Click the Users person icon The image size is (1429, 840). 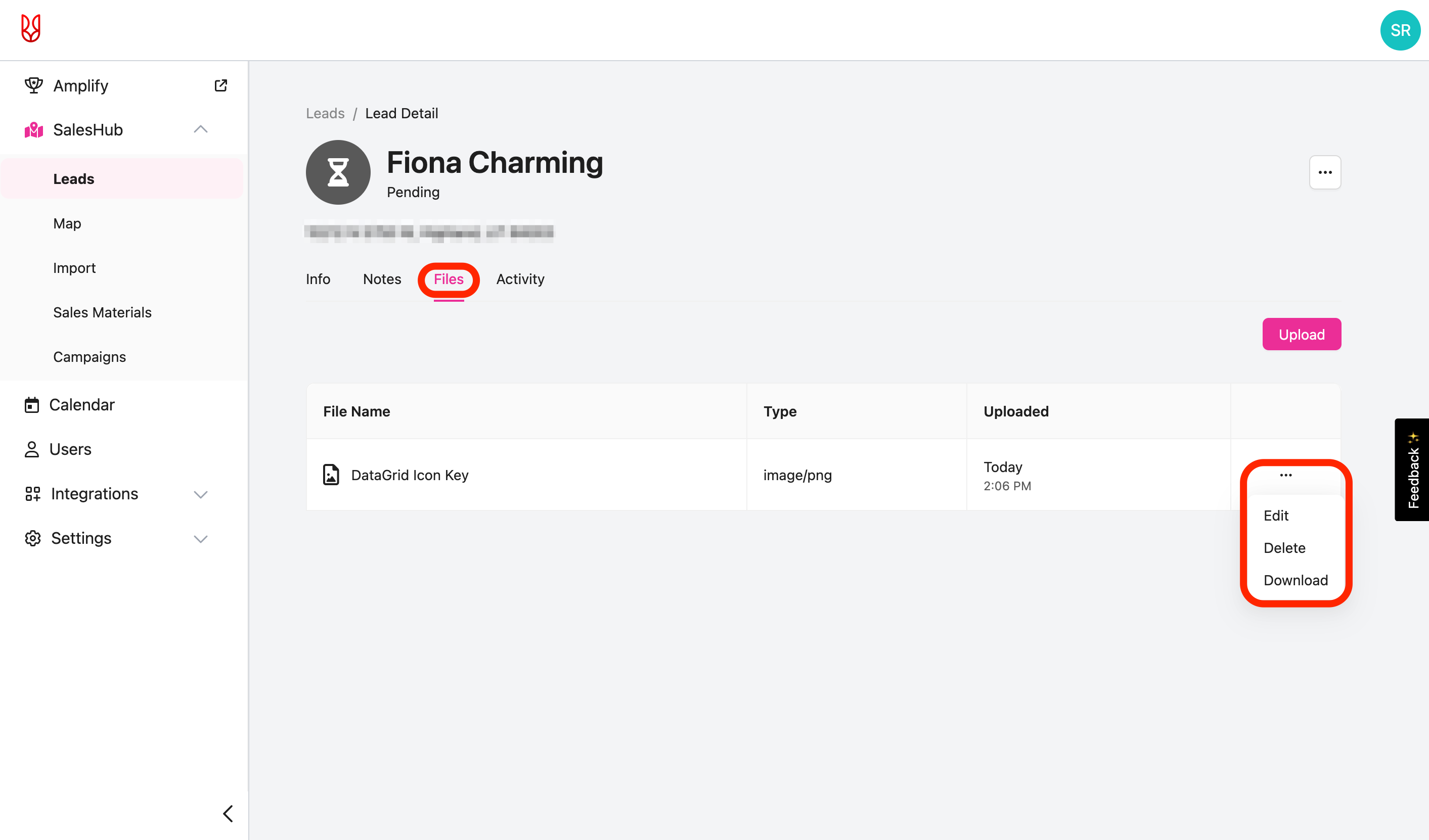click(x=32, y=449)
